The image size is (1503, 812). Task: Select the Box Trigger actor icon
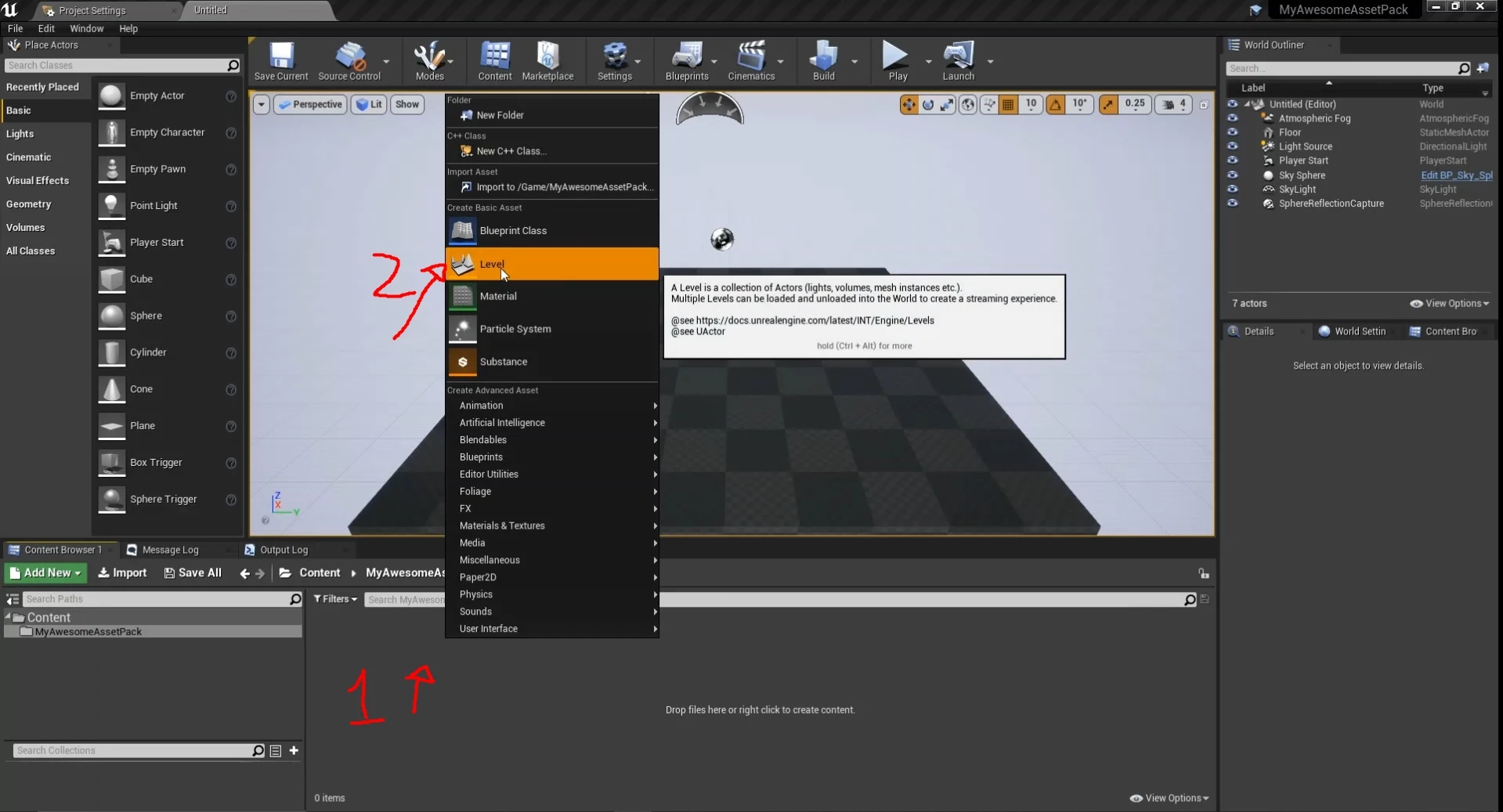(111, 463)
